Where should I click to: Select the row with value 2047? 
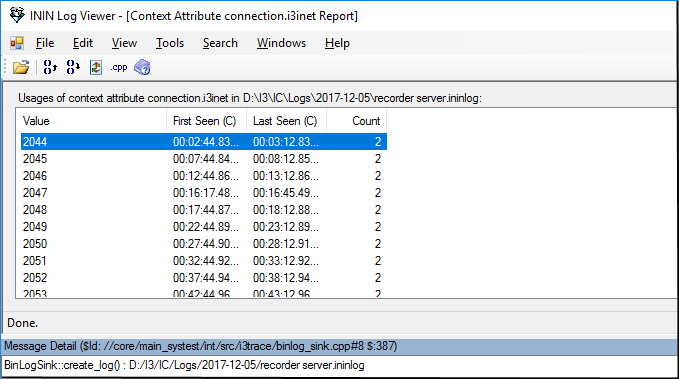click(204, 193)
